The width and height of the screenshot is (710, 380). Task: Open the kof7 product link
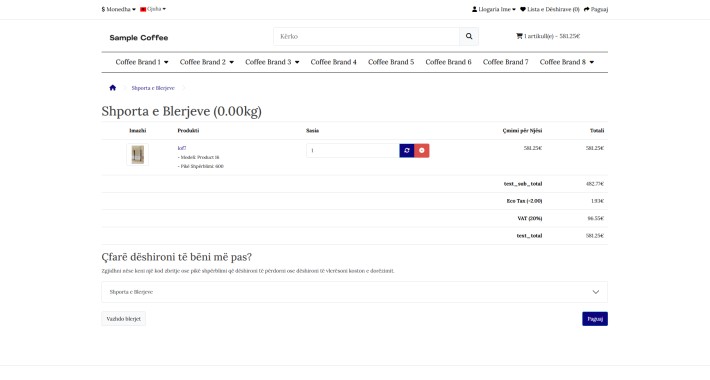tap(182, 148)
